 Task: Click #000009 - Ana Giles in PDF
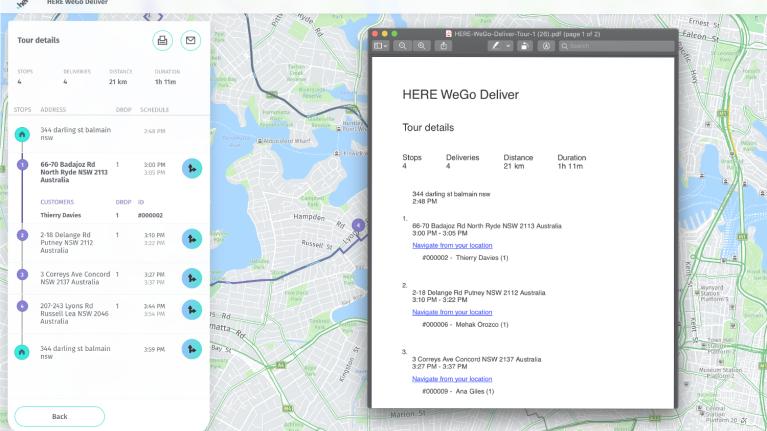[x=458, y=391]
